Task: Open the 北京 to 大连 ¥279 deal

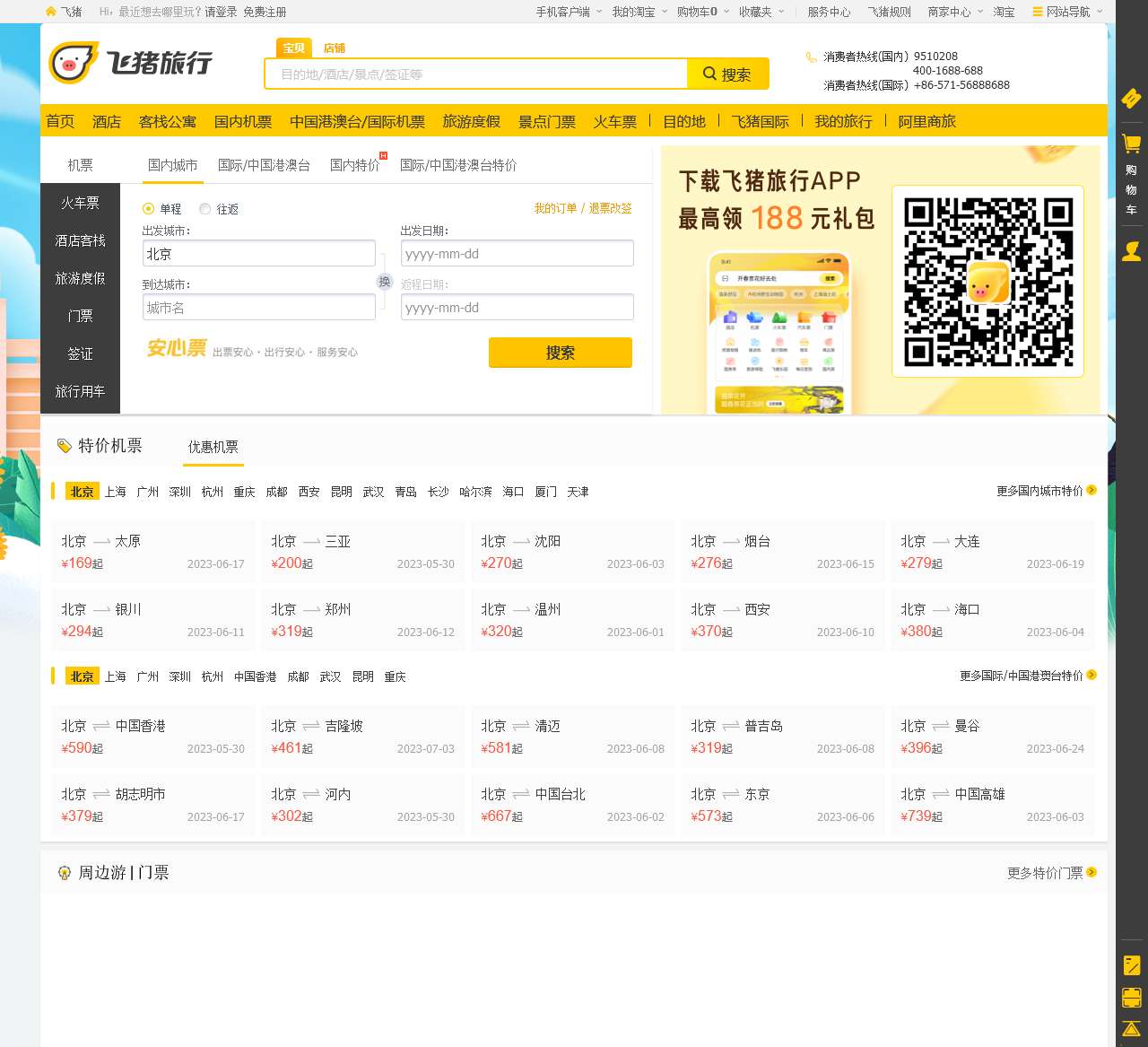Action: pos(993,552)
